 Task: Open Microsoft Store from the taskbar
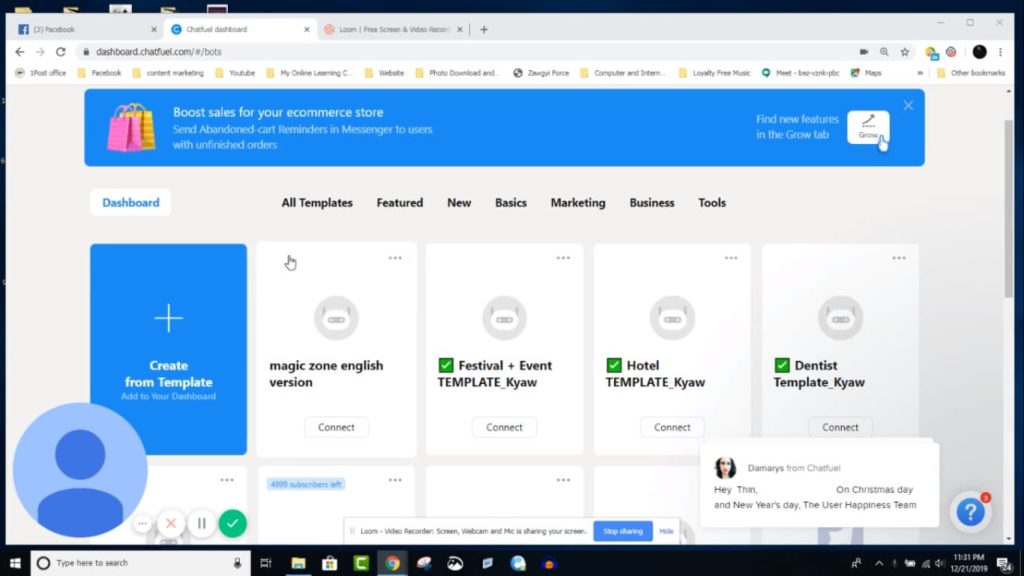[x=330, y=563]
